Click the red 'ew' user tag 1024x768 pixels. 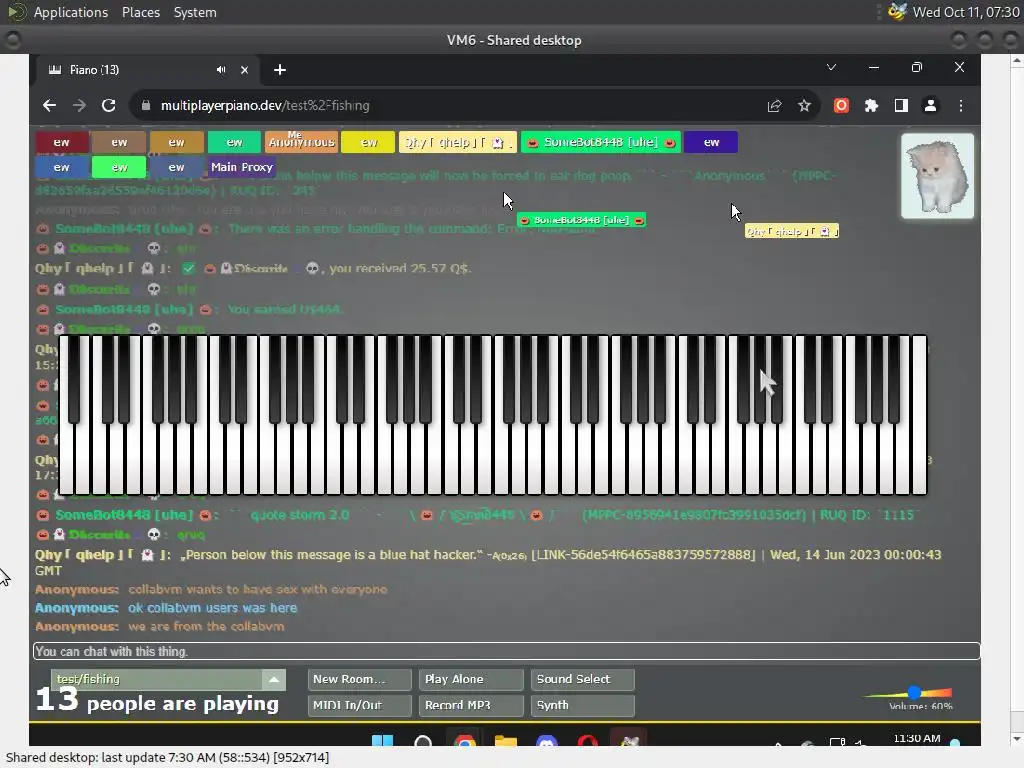pyautogui.click(x=61, y=142)
